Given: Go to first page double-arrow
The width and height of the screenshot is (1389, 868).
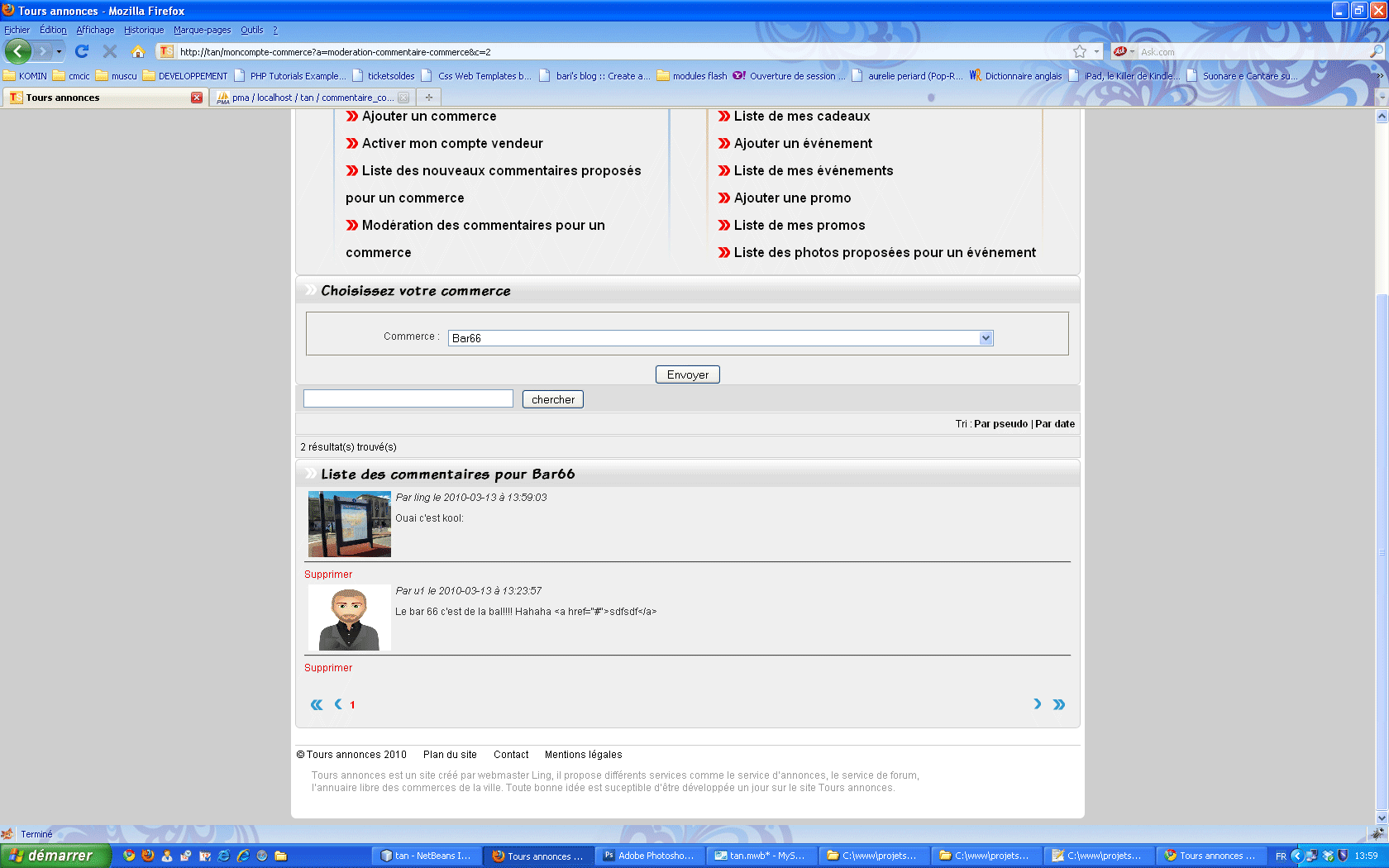Looking at the screenshot, I should tap(317, 704).
